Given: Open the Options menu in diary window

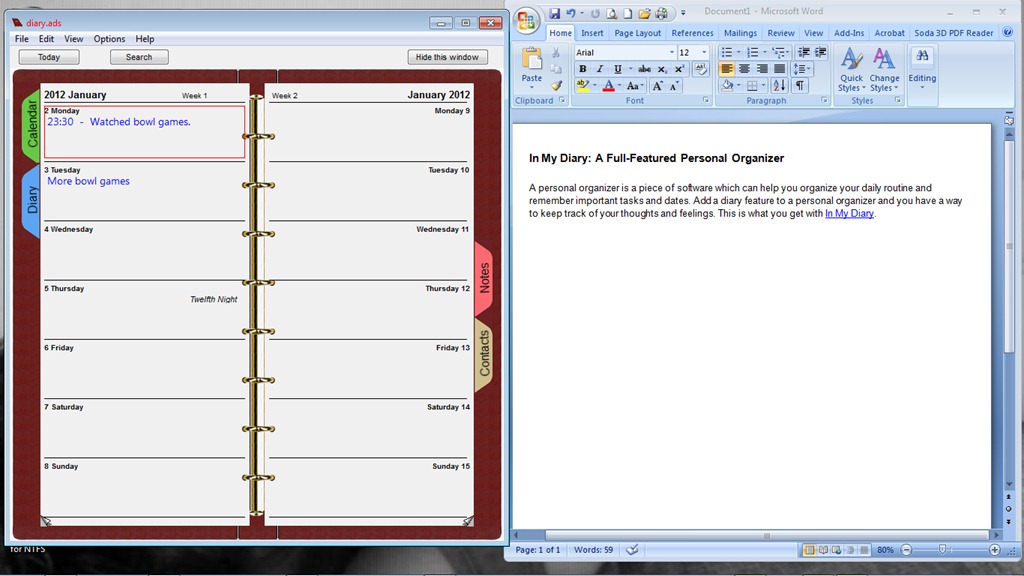Looking at the screenshot, I should tap(109, 39).
